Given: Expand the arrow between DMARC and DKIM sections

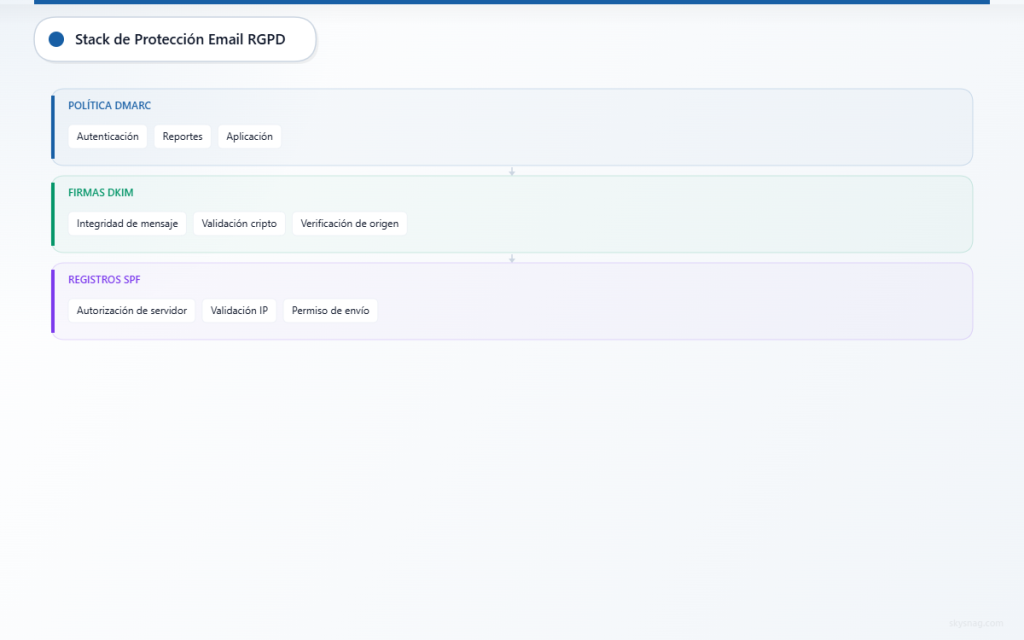Looking at the screenshot, I should 512,171.
